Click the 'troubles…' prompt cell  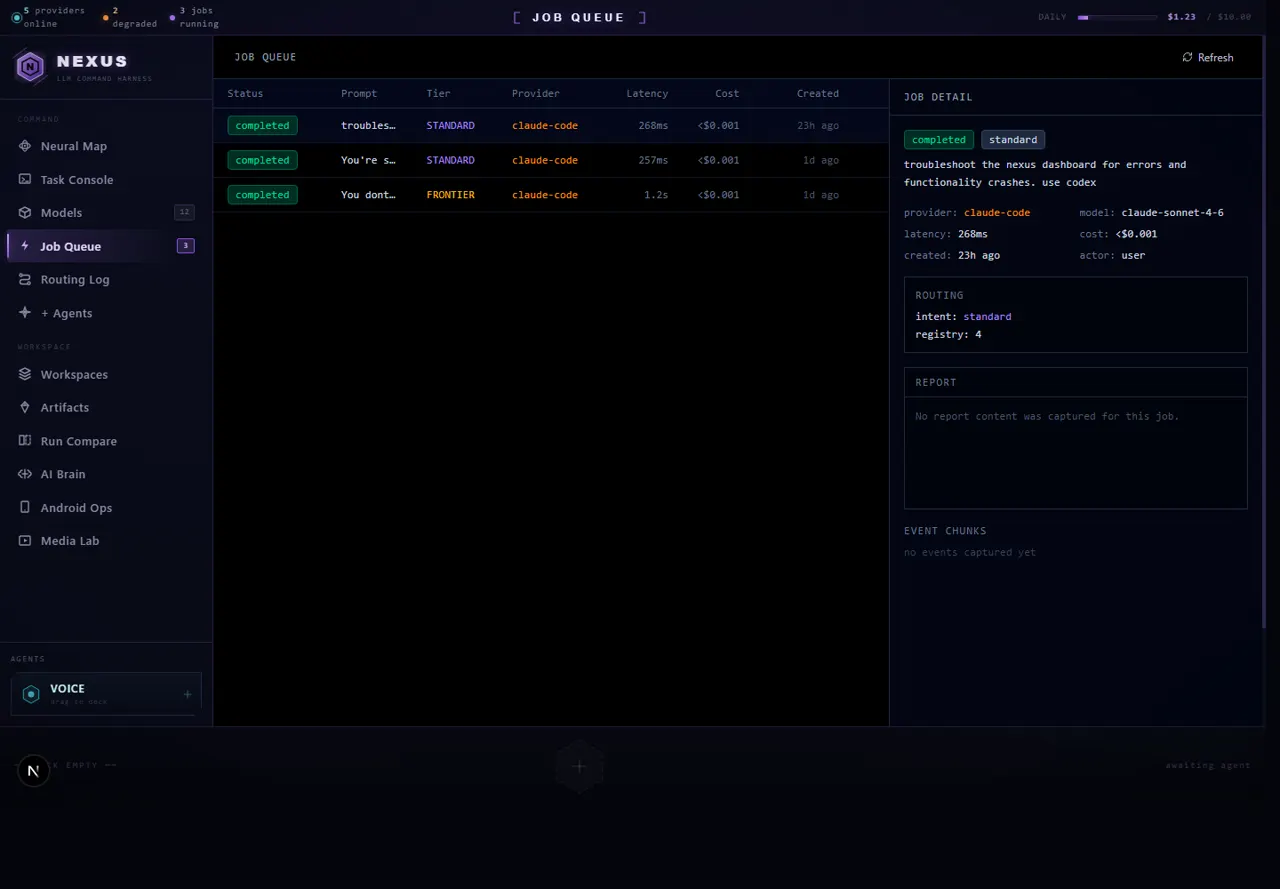coord(368,126)
